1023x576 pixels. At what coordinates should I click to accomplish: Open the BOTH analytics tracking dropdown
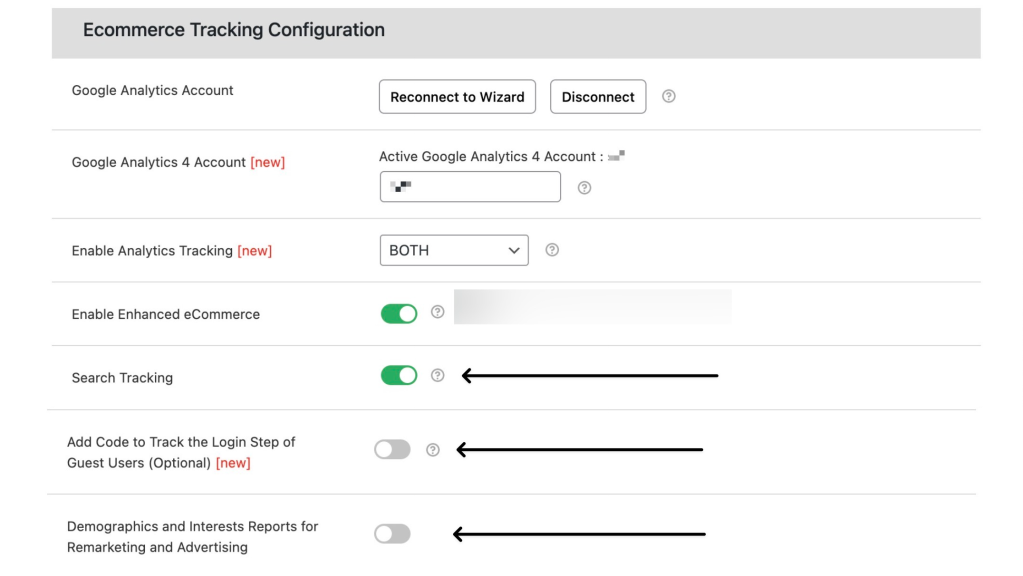coord(454,250)
